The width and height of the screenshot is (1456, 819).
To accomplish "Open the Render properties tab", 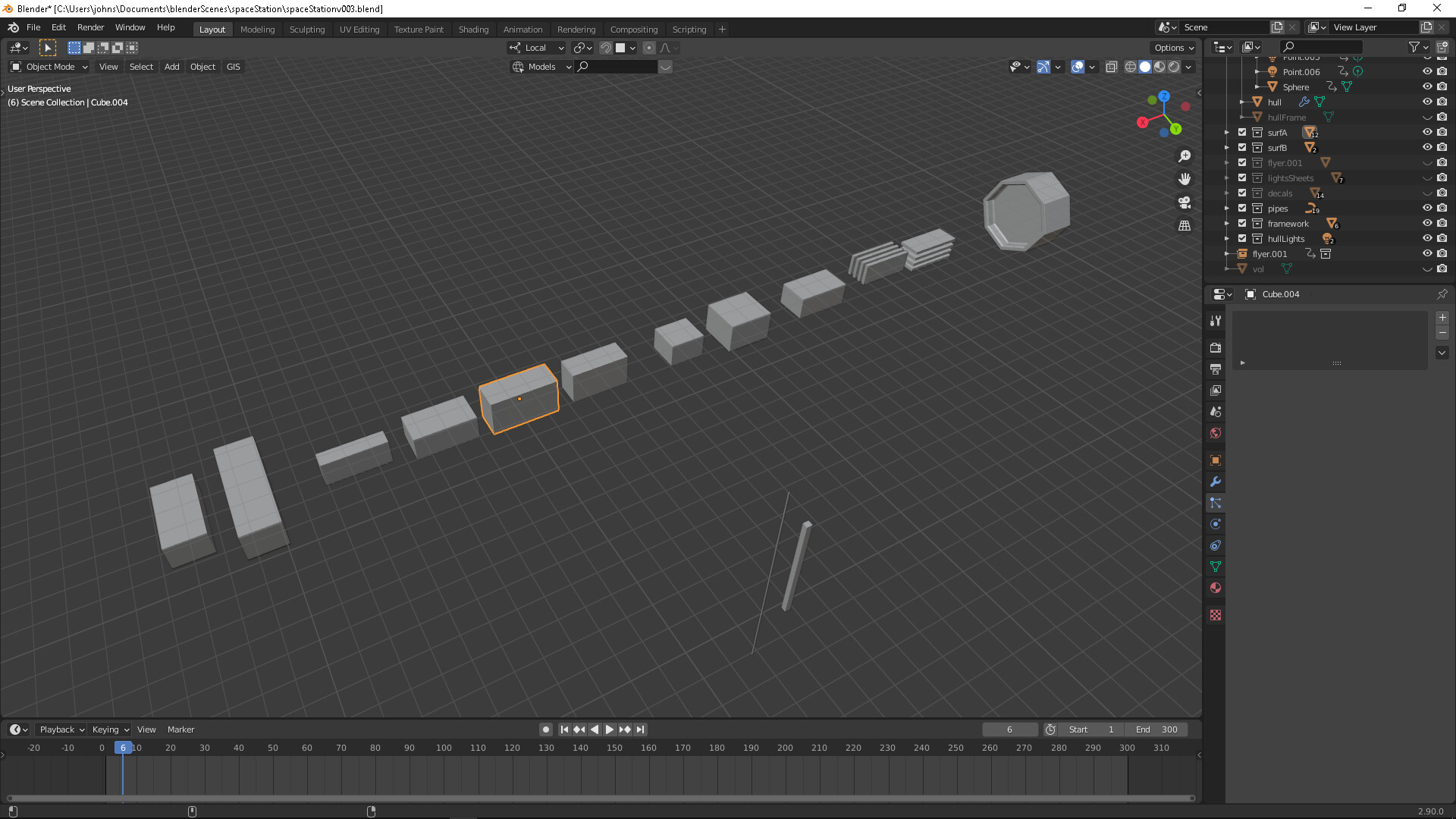I will tap(1216, 347).
